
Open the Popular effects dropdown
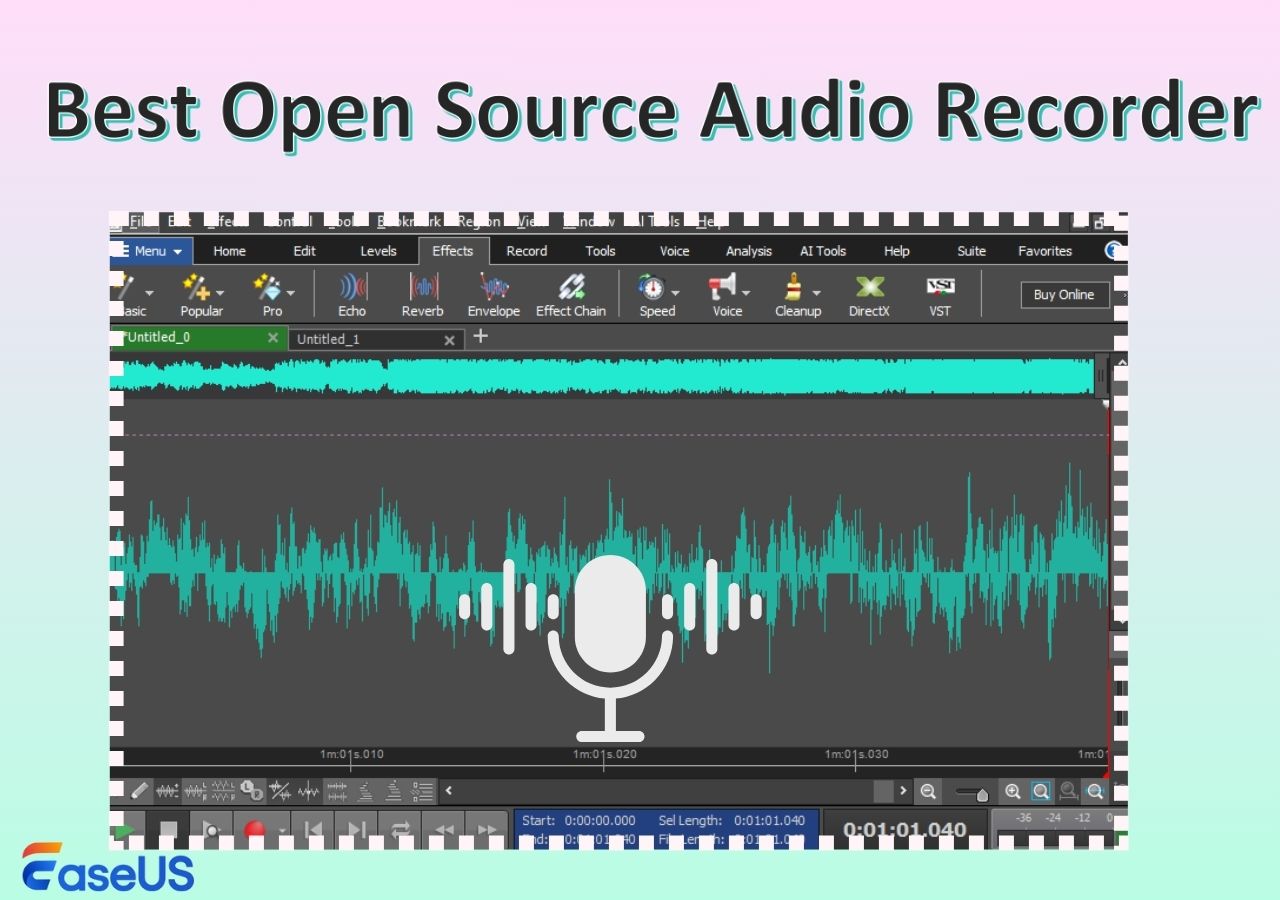(x=220, y=293)
